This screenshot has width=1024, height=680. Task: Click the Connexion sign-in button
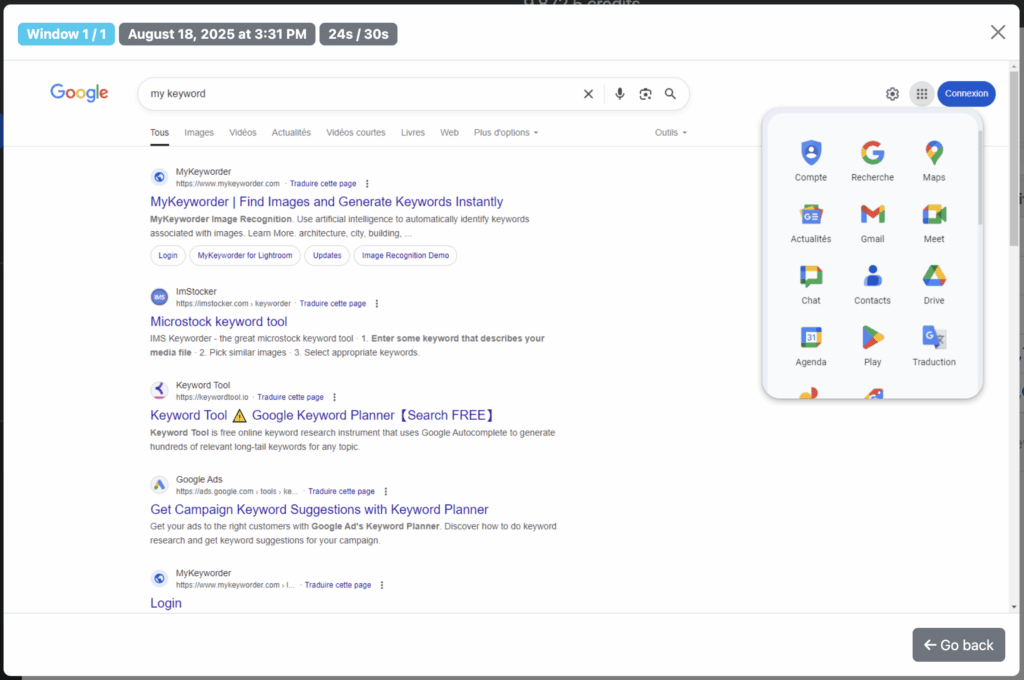pyautogui.click(x=966, y=93)
